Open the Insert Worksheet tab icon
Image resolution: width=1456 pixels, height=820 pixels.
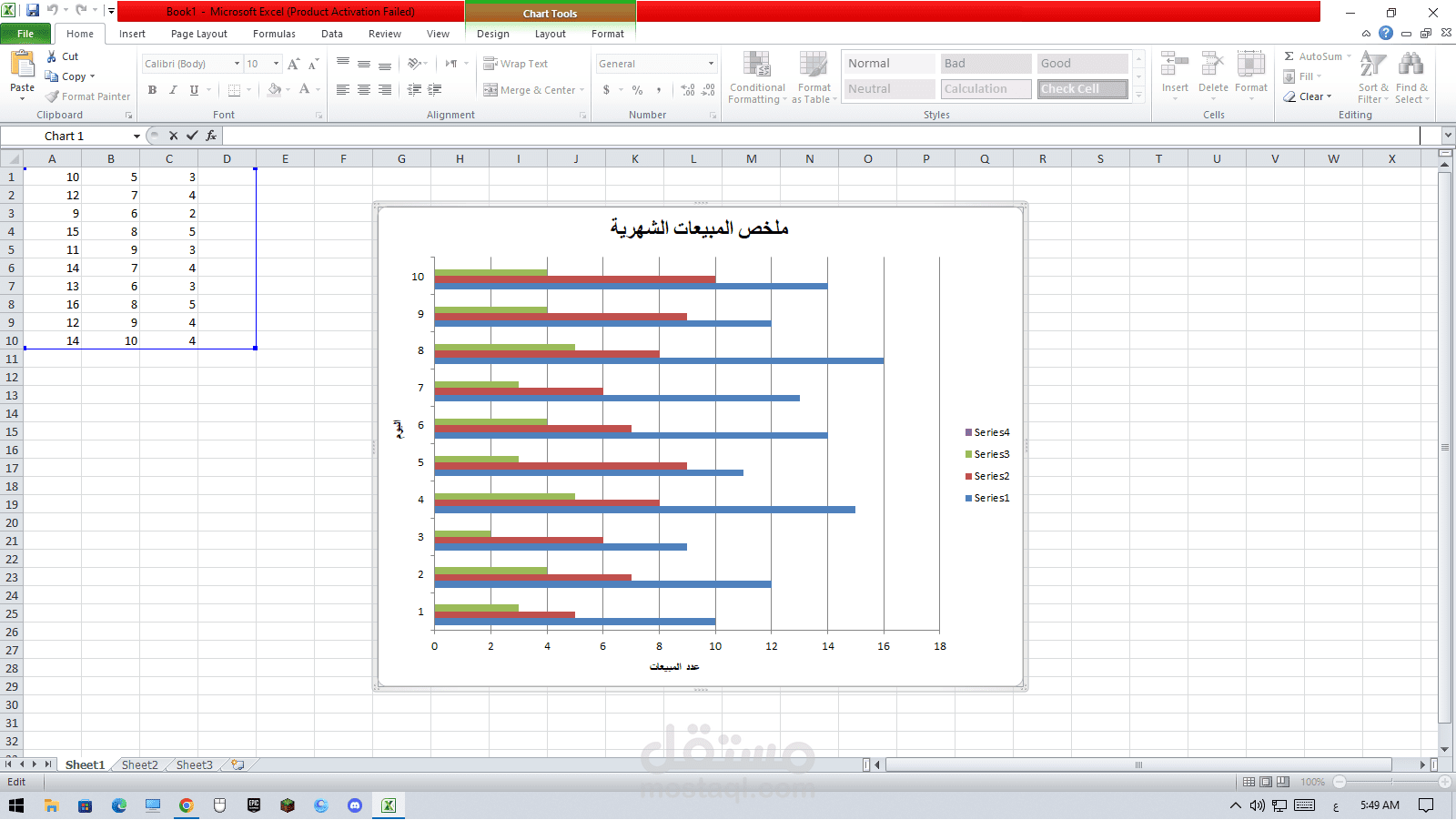click(x=238, y=764)
